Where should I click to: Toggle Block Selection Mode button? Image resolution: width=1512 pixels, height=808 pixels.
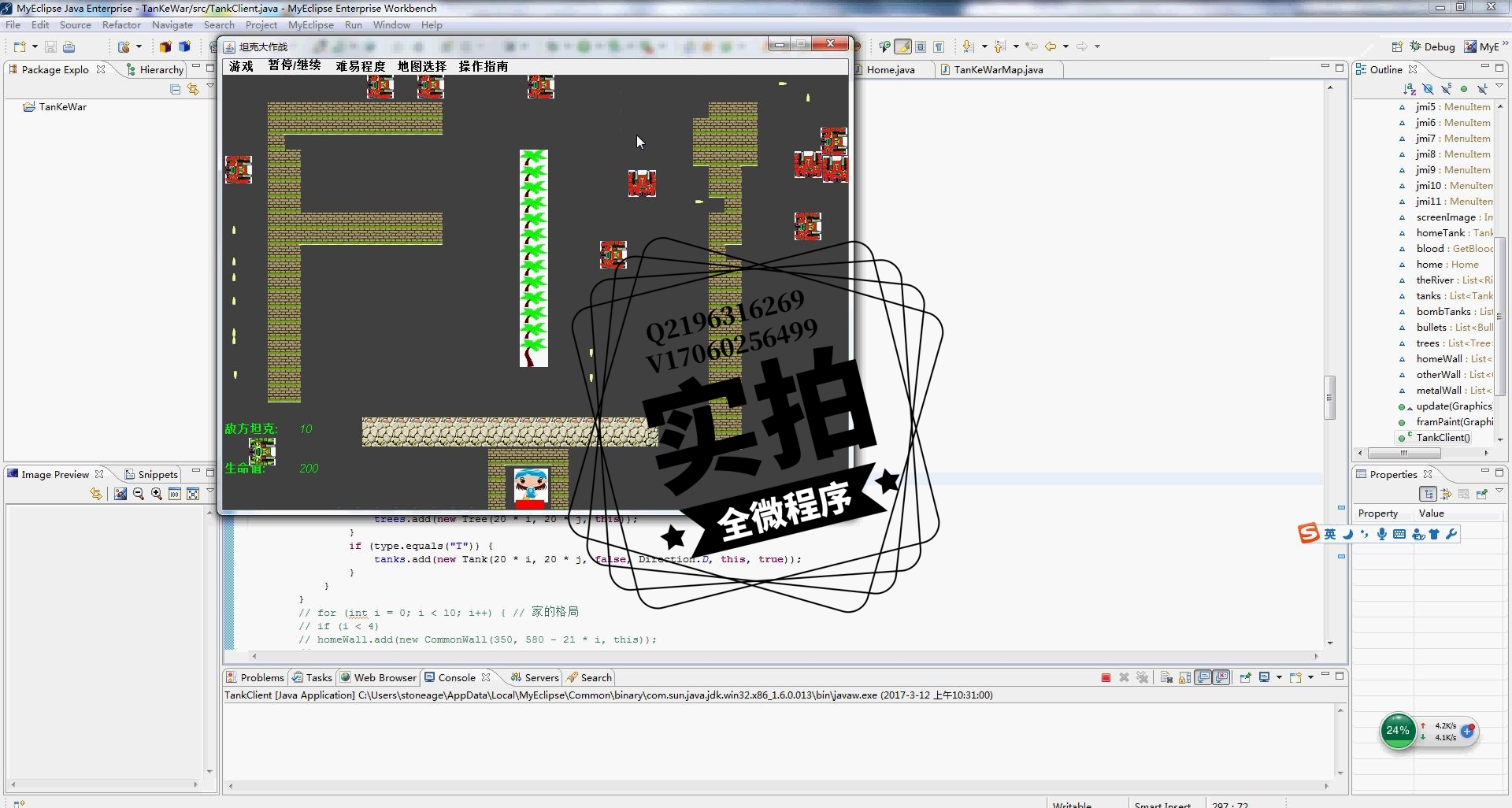pos(921,47)
